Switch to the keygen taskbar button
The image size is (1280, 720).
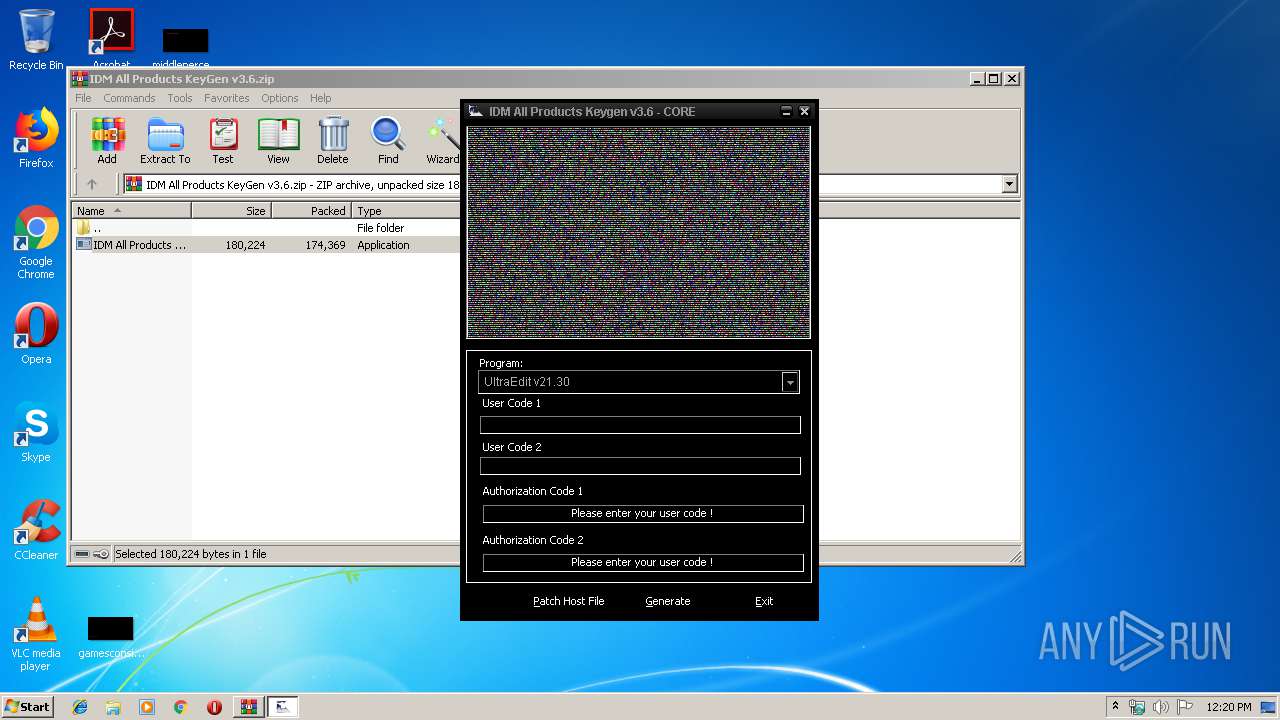[x=283, y=707]
